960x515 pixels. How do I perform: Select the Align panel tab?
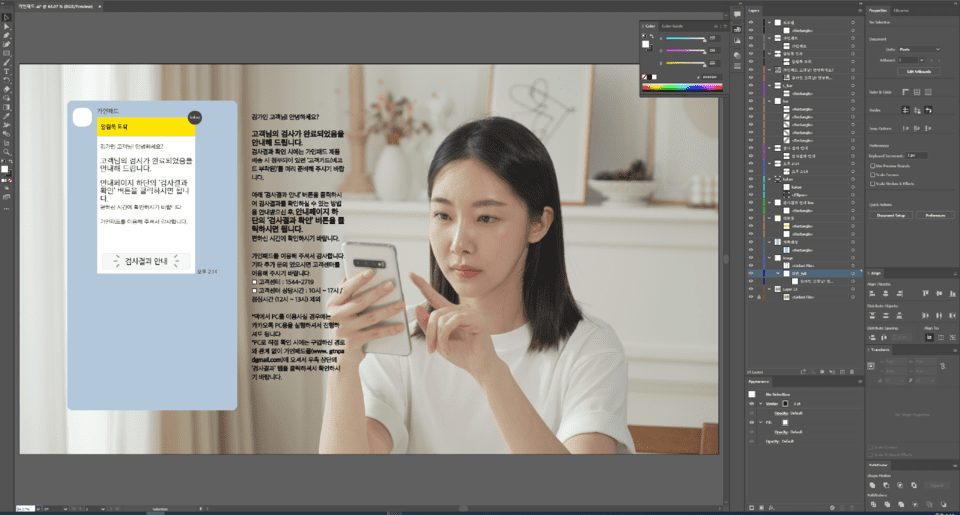(876, 273)
